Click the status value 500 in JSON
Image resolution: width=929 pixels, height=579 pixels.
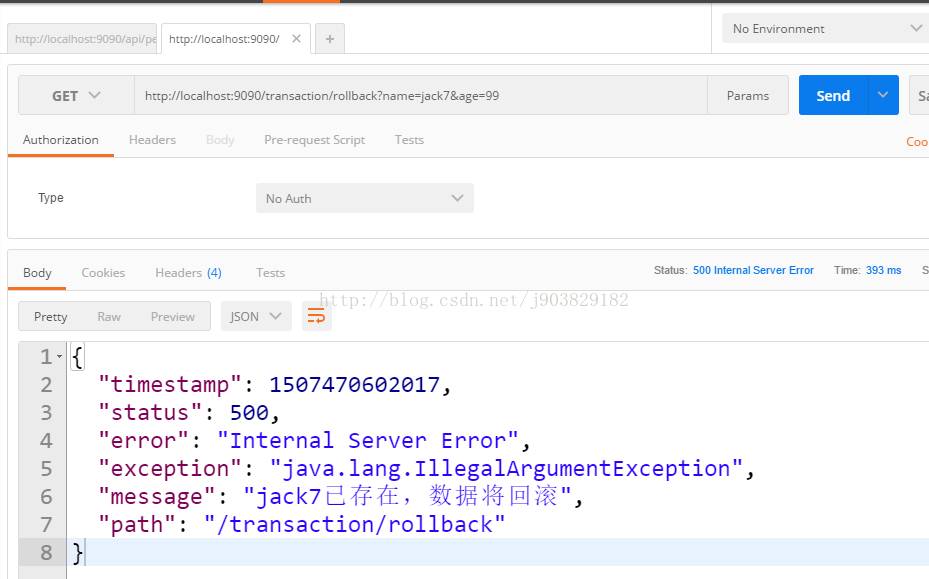tap(249, 412)
